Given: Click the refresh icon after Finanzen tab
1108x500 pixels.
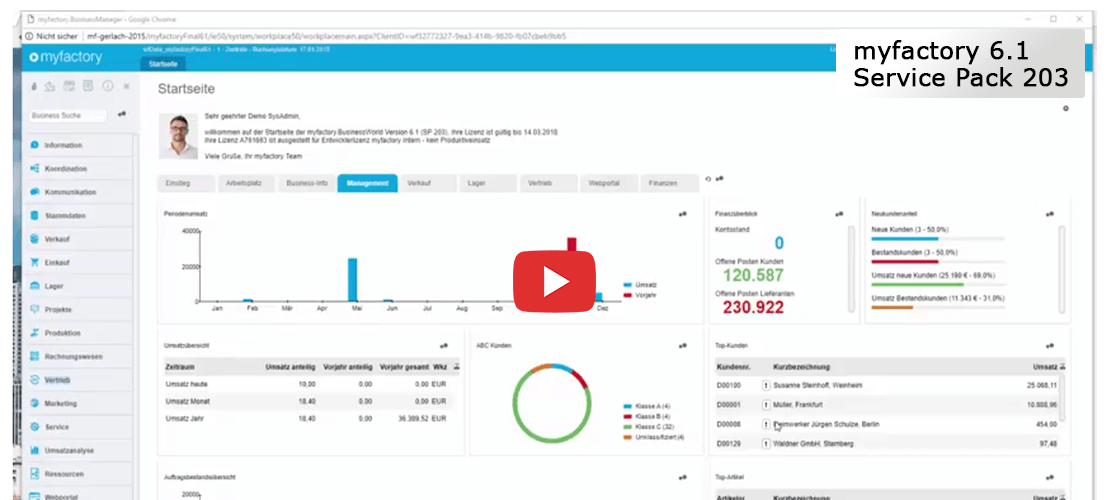Looking at the screenshot, I should pyautogui.click(x=708, y=179).
